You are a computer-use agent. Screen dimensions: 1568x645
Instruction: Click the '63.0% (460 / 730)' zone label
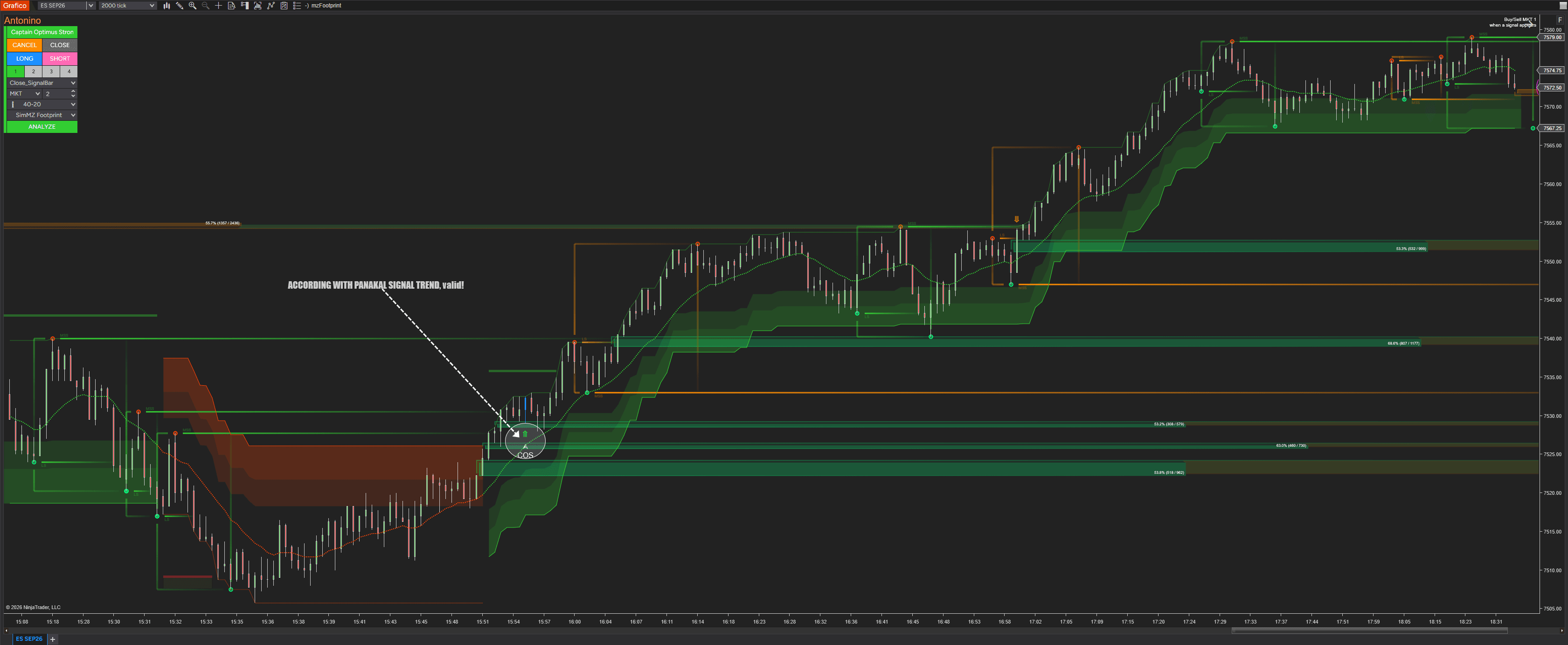coord(1291,445)
